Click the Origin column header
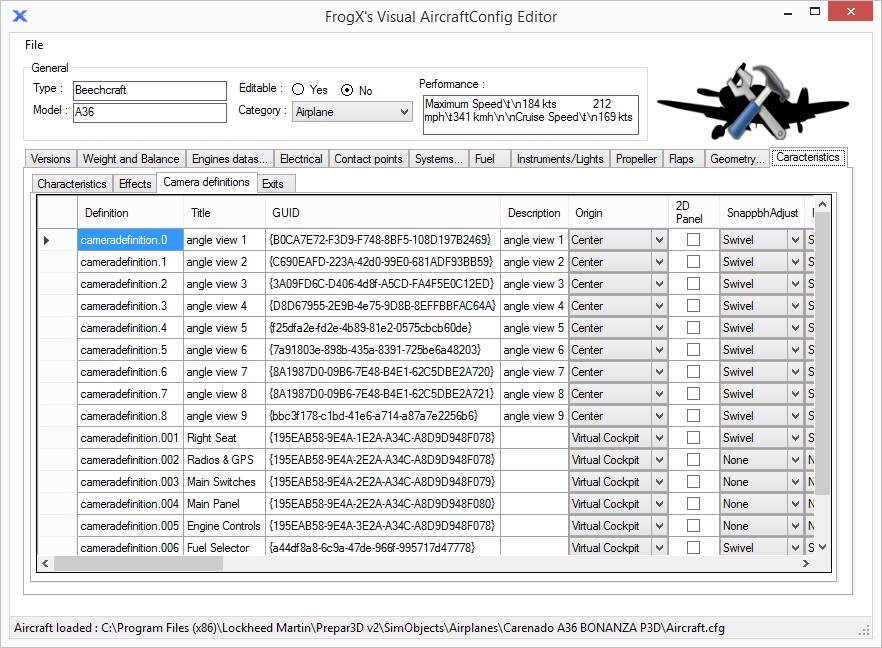The width and height of the screenshot is (882, 648). pyautogui.click(x=618, y=213)
